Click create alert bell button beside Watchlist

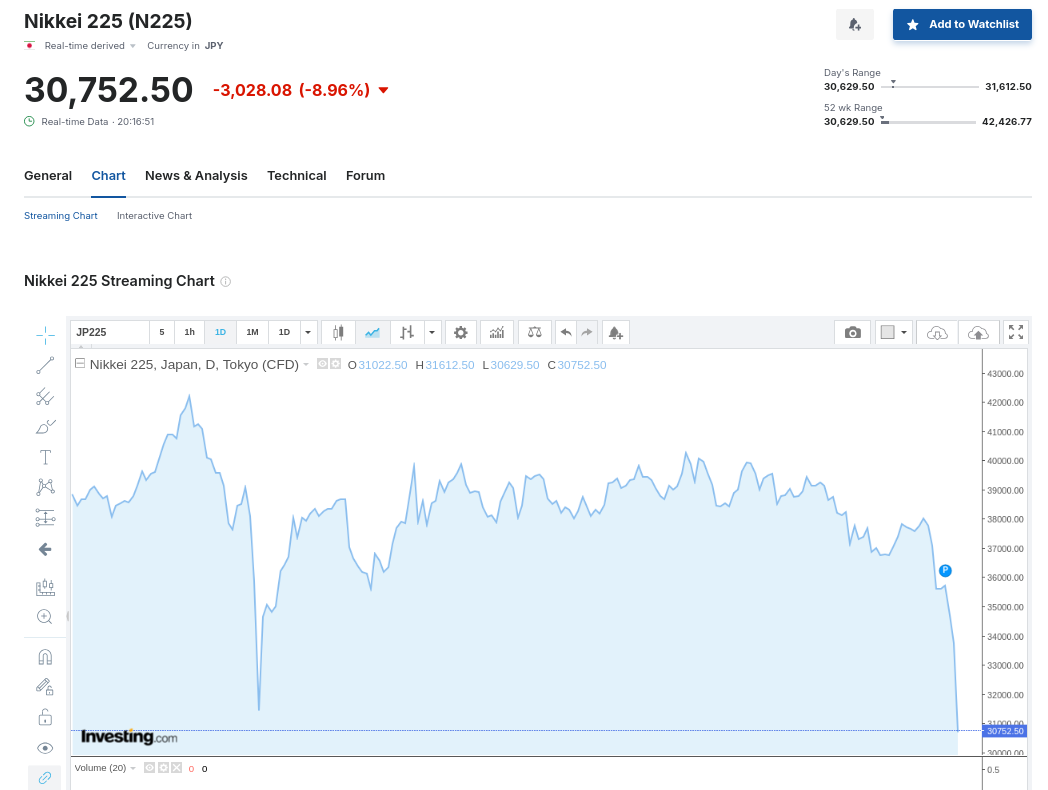point(855,25)
